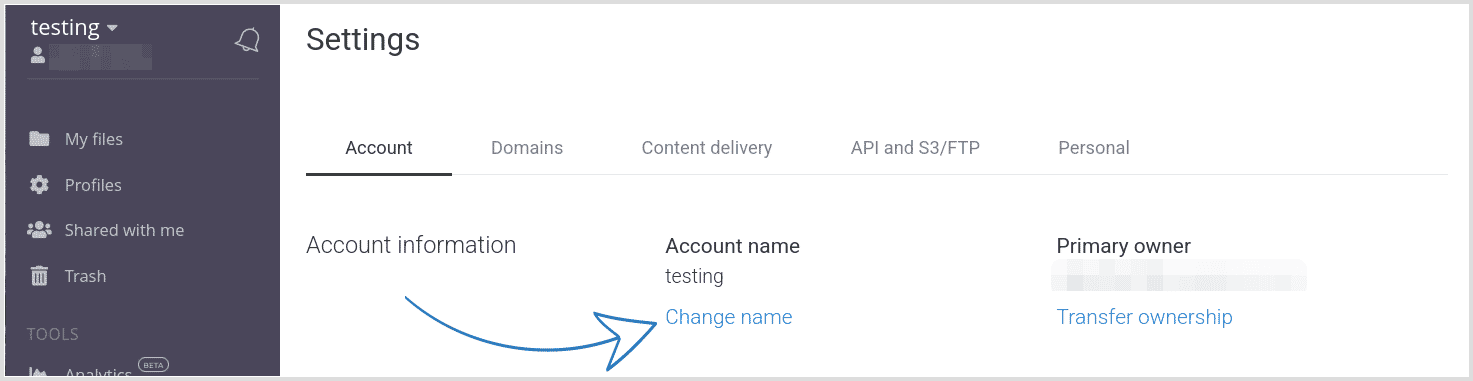Click the blurred Primary owner email

pos(1181,274)
